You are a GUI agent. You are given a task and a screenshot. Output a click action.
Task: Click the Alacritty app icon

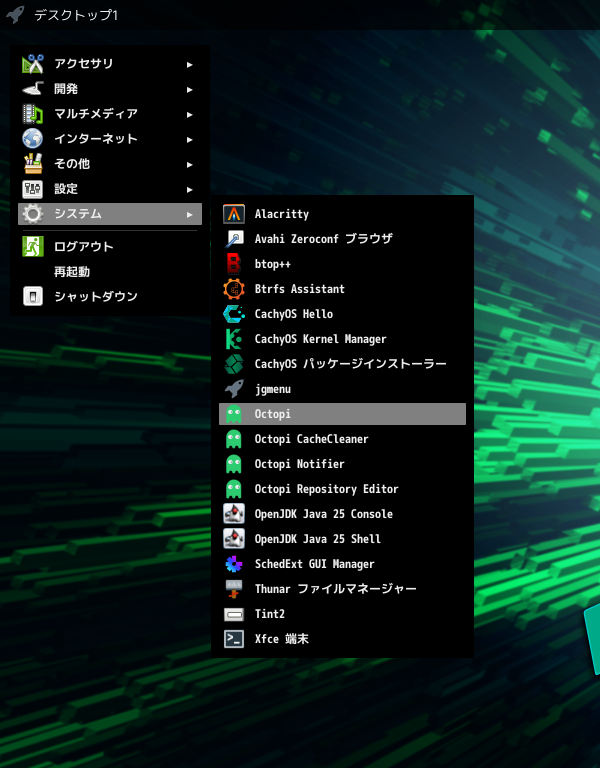click(x=234, y=214)
